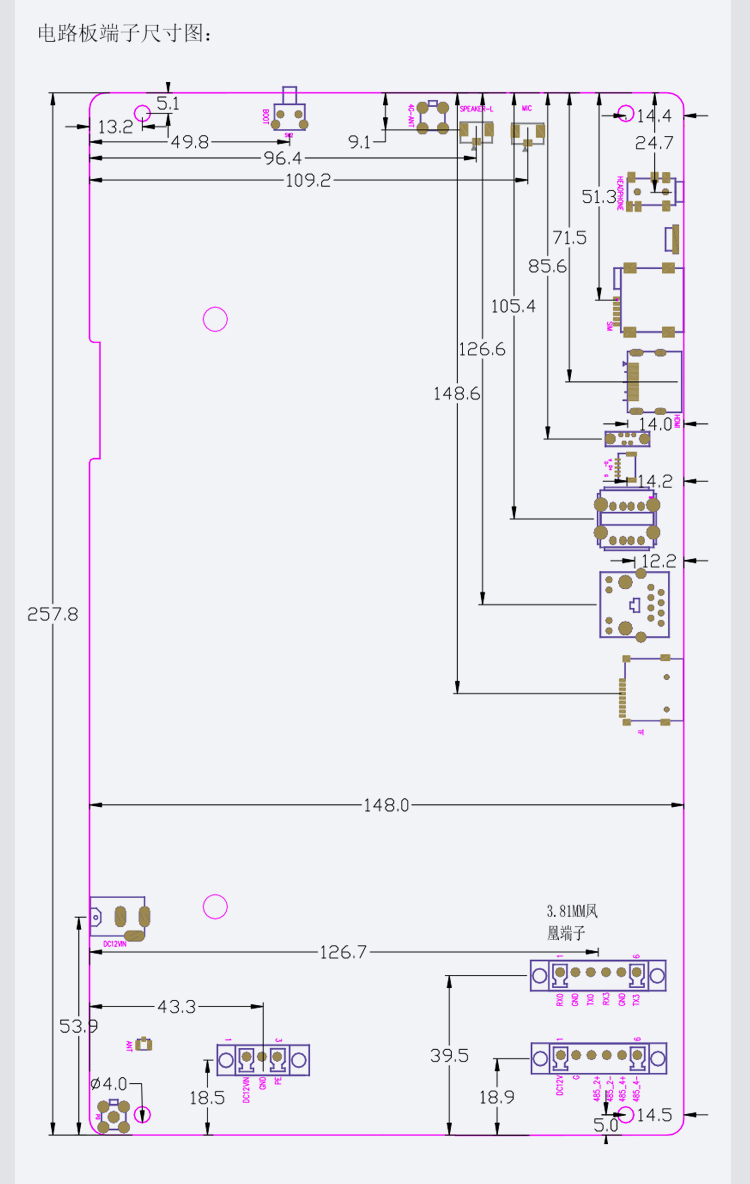This screenshot has height=1184, width=750.
Task: Click the 电路板端子尺寸图 title text
Action: point(125,34)
